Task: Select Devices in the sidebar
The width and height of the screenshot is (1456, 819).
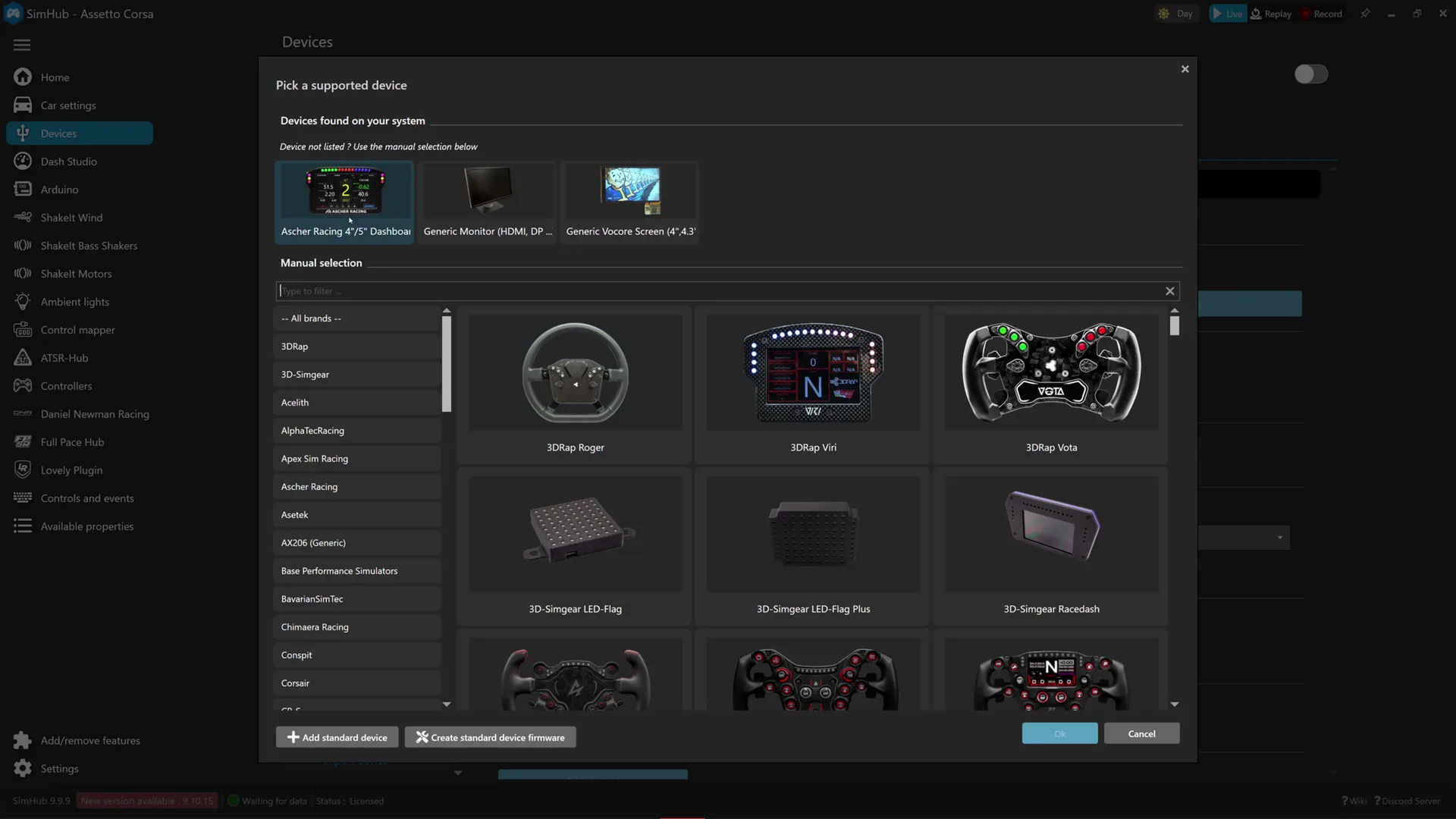Action: 80,133
